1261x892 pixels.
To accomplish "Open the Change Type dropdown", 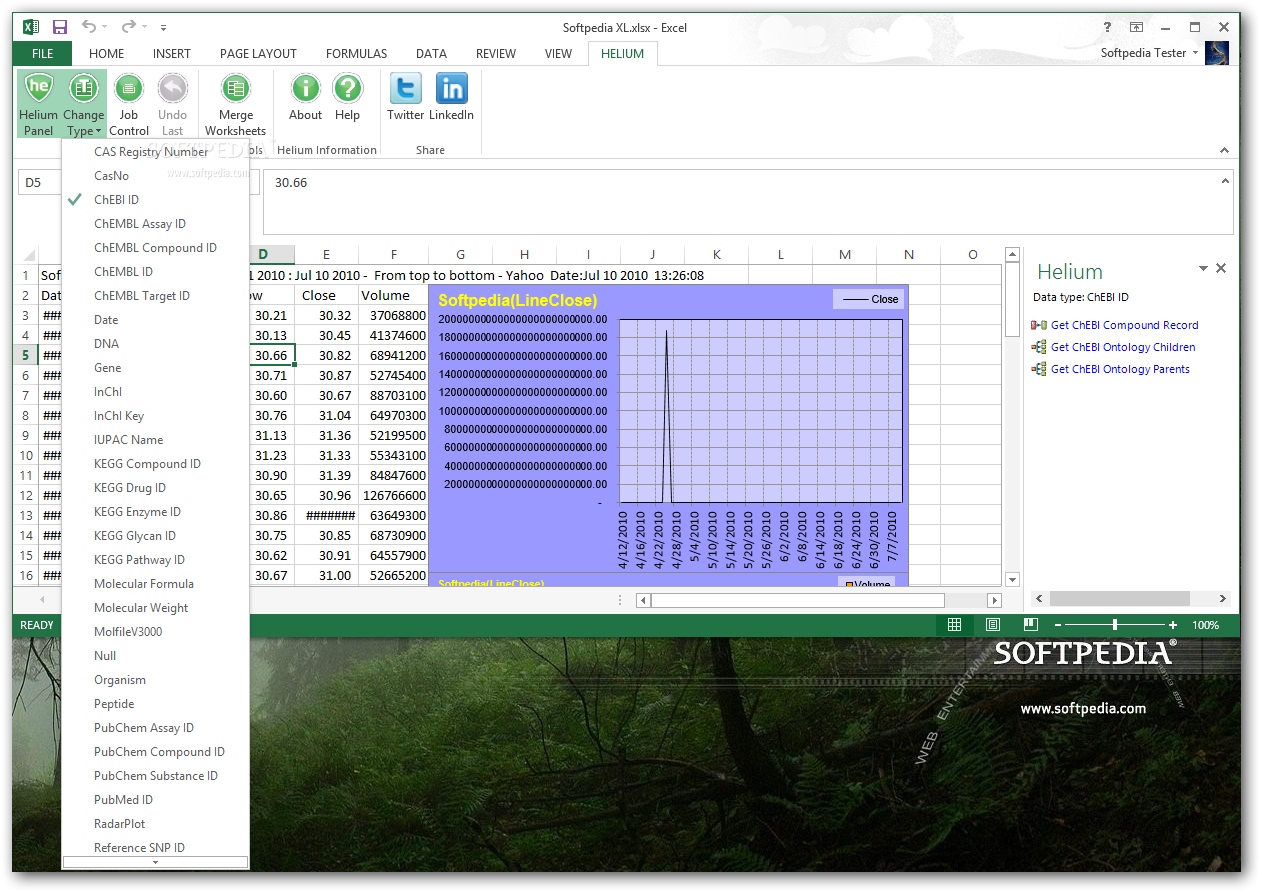I will click(x=83, y=104).
